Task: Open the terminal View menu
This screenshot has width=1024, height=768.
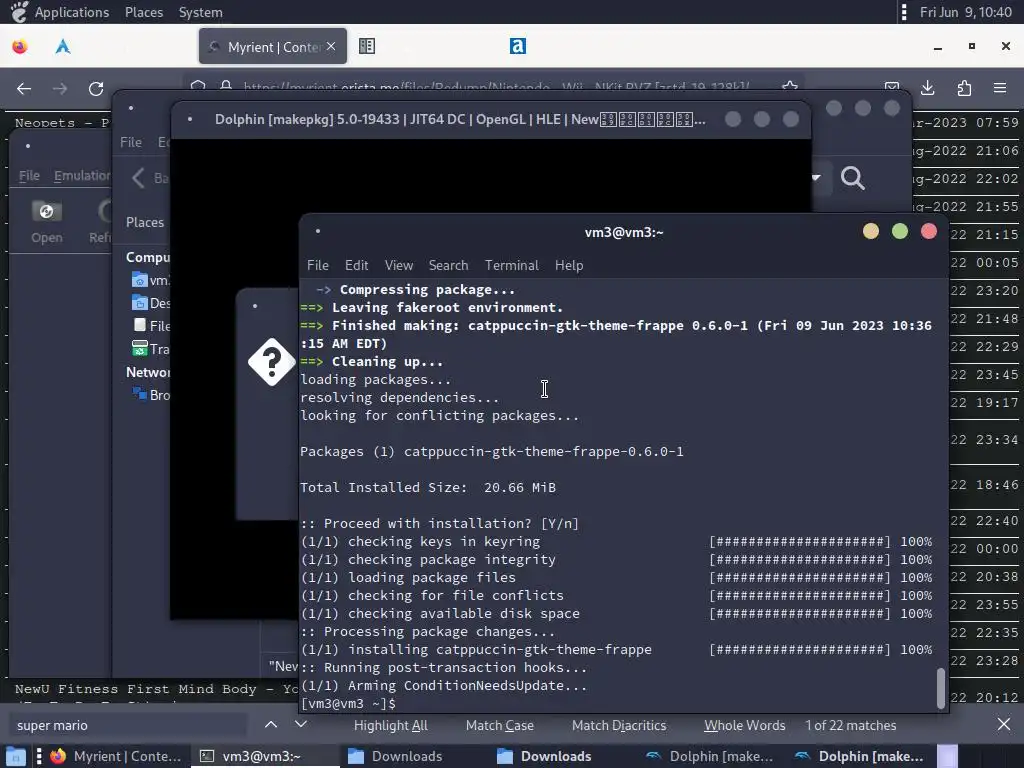Action: (398, 265)
